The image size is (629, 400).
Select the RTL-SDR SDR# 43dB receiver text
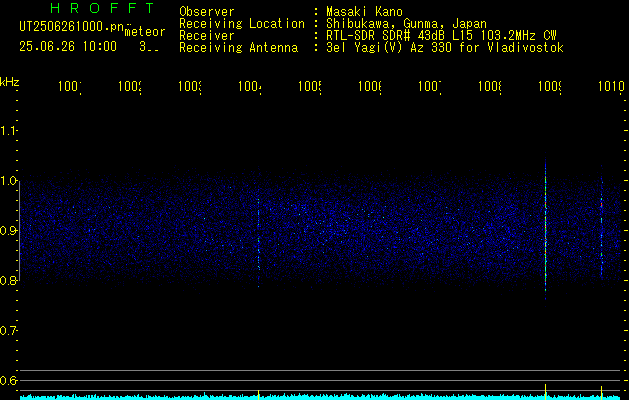[441, 36]
